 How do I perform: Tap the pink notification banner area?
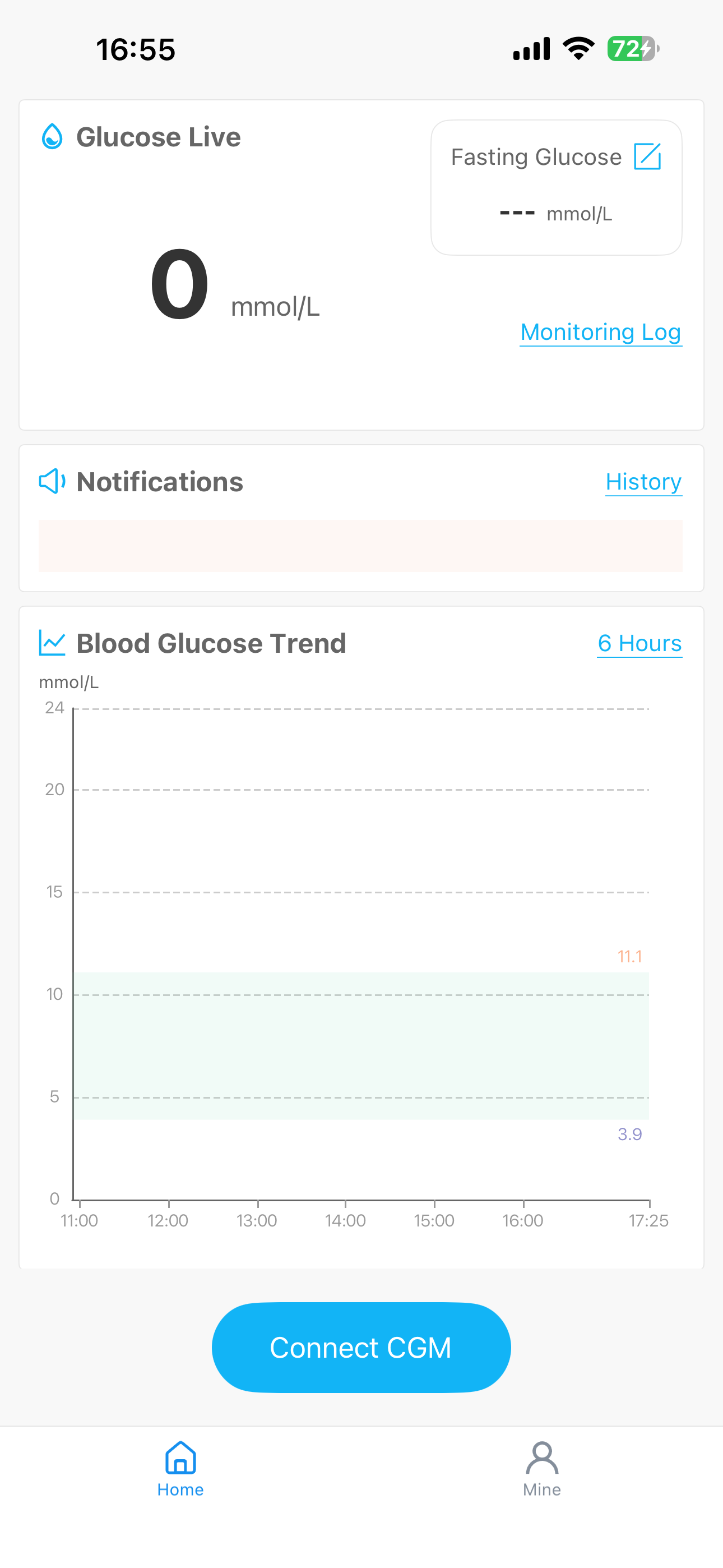pos(360,546)
